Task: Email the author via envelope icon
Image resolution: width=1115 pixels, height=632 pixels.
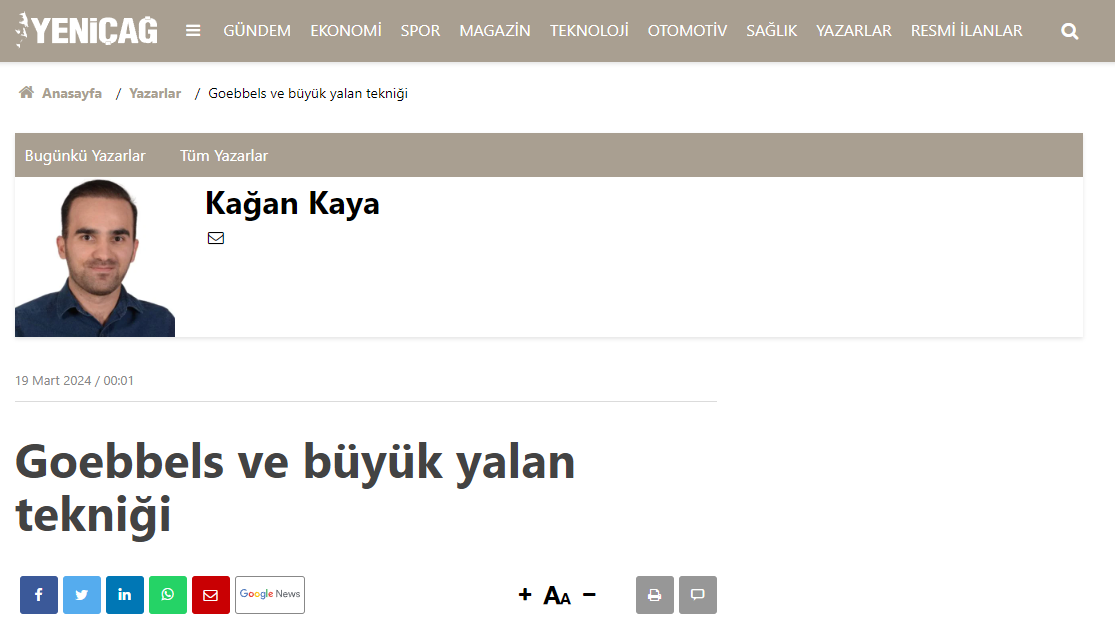Action: point(215,238)
